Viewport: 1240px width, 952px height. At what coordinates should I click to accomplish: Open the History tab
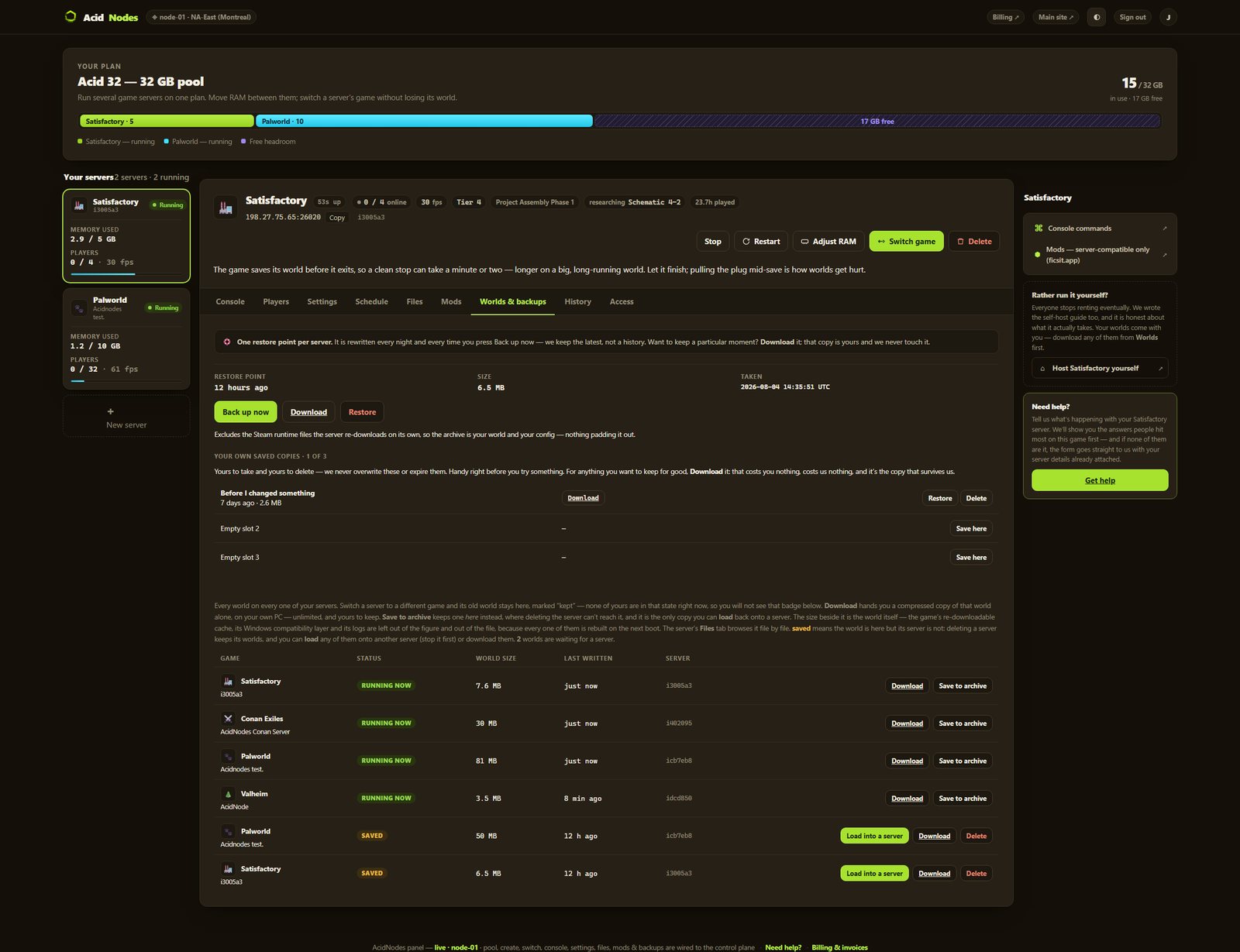click(x=578, y=302)
